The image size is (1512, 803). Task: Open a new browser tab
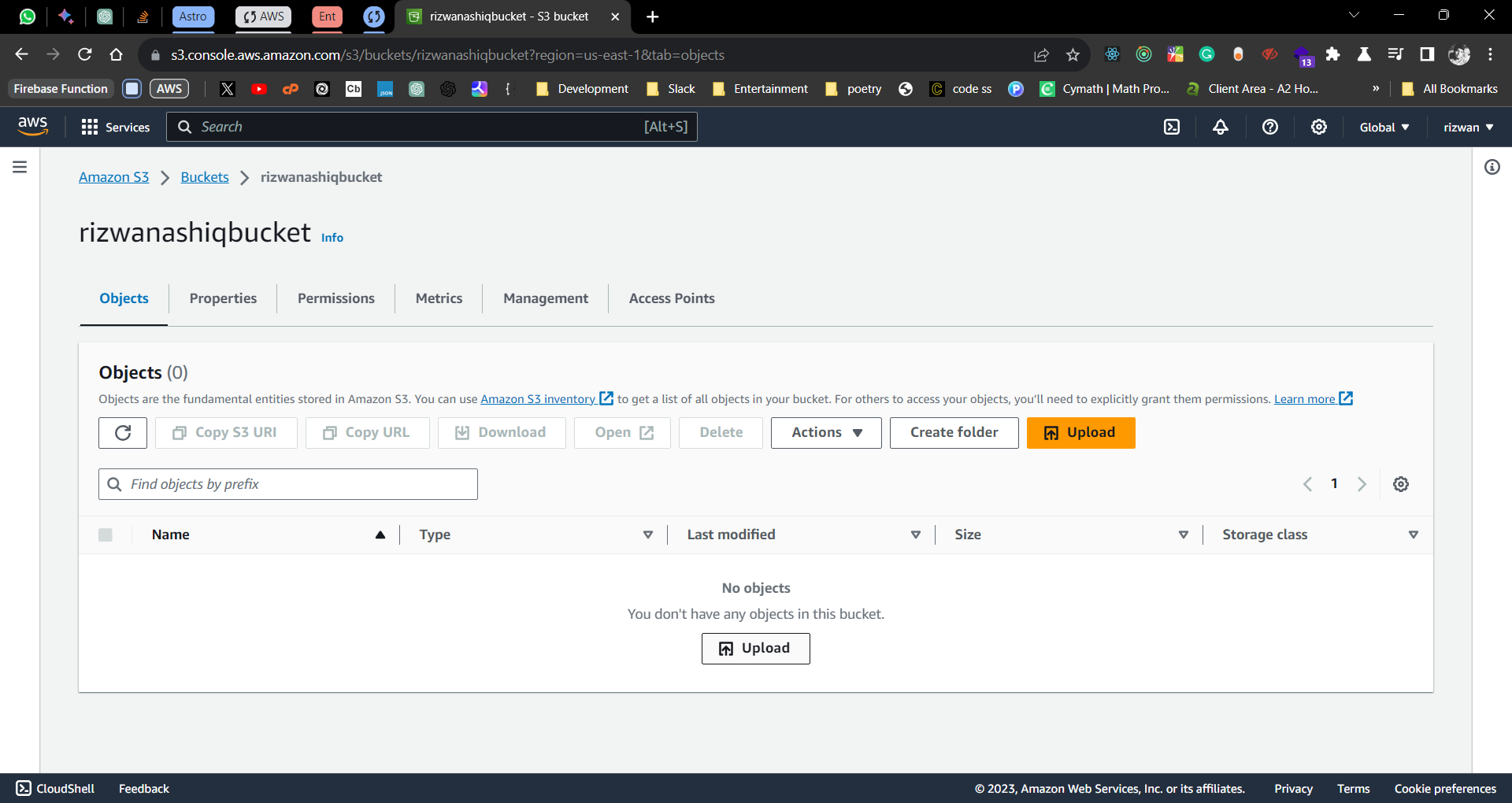coord(652,17)
